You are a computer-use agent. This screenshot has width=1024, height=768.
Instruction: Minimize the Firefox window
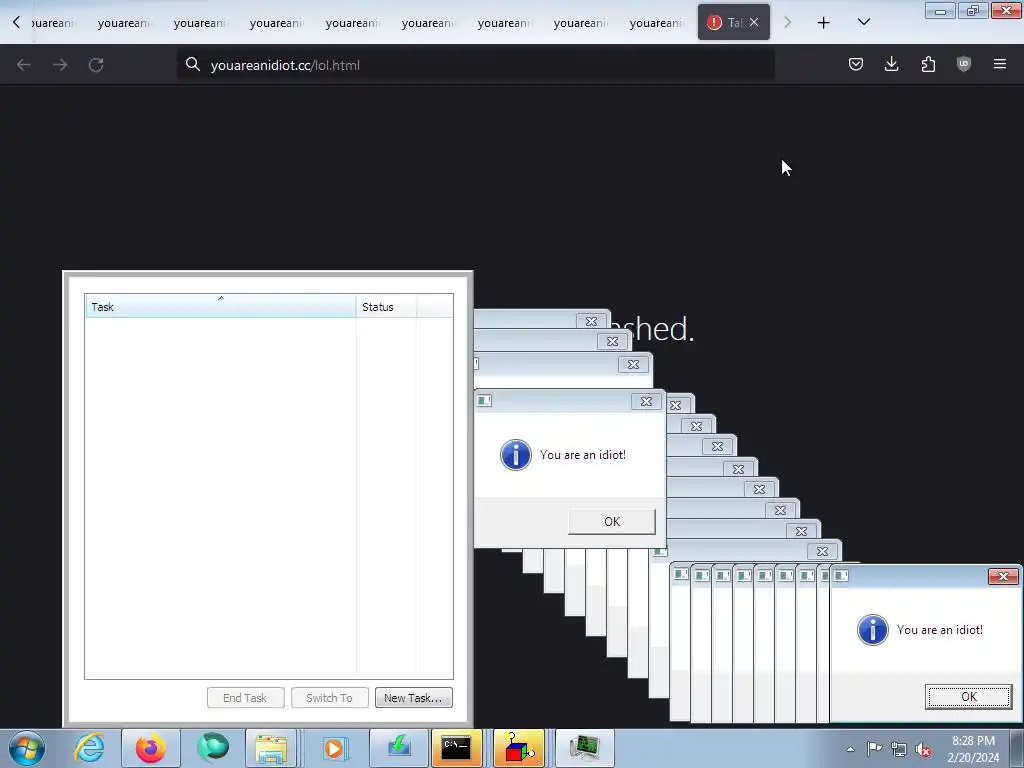940,10
